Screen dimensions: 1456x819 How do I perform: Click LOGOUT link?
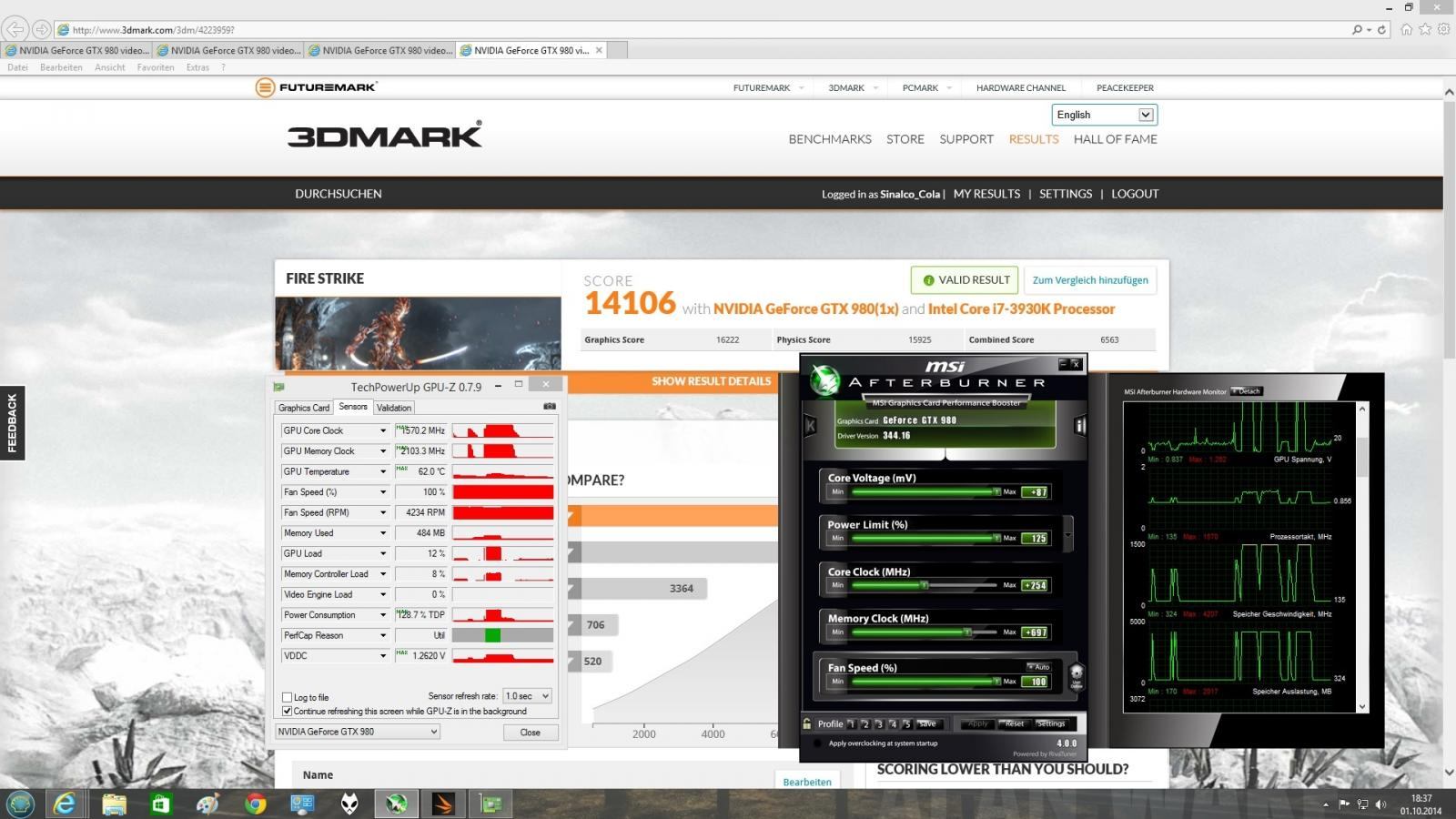(x=1135, y=194)
